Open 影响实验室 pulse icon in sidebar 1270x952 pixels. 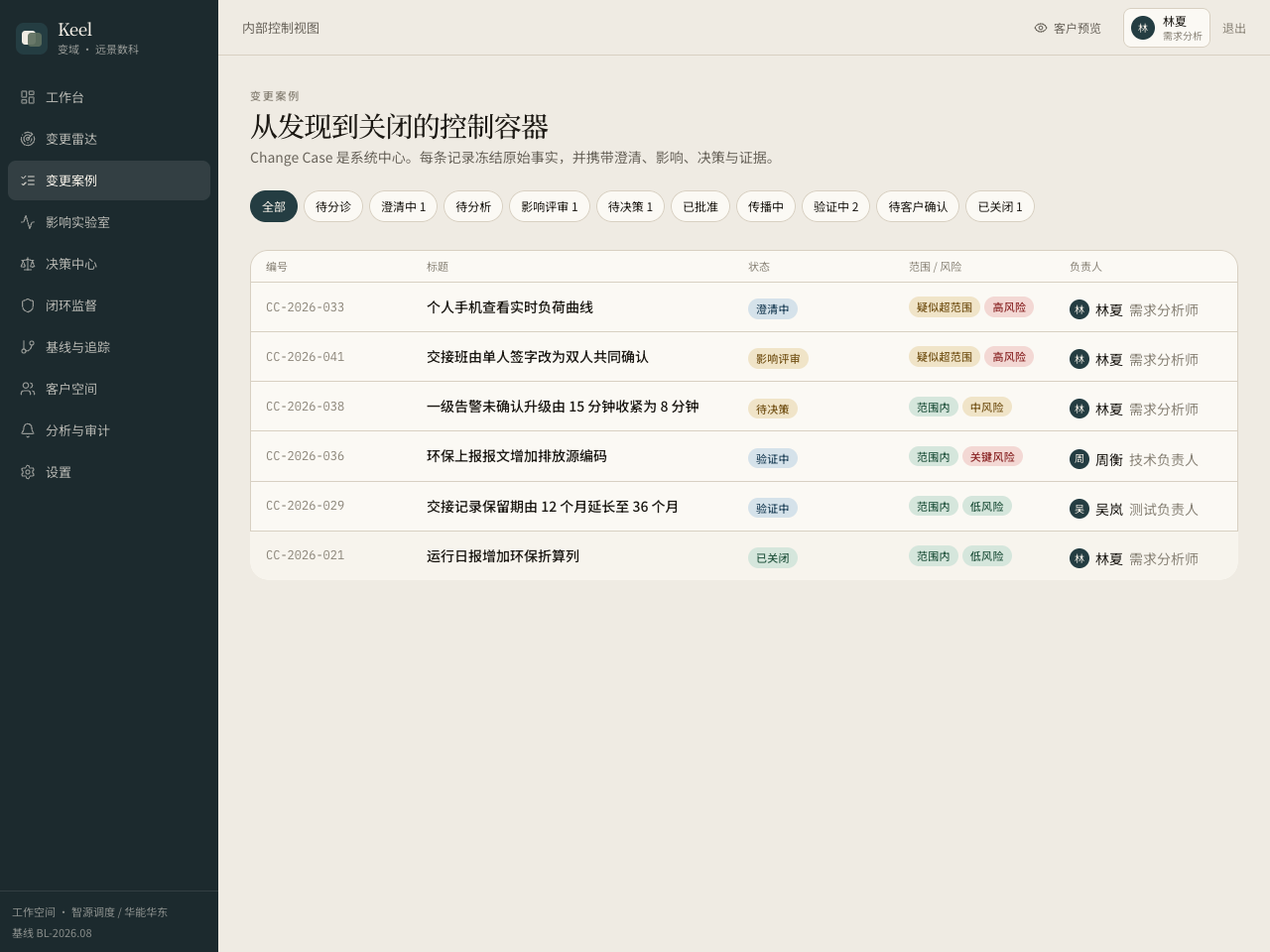[x=28, y=222]
